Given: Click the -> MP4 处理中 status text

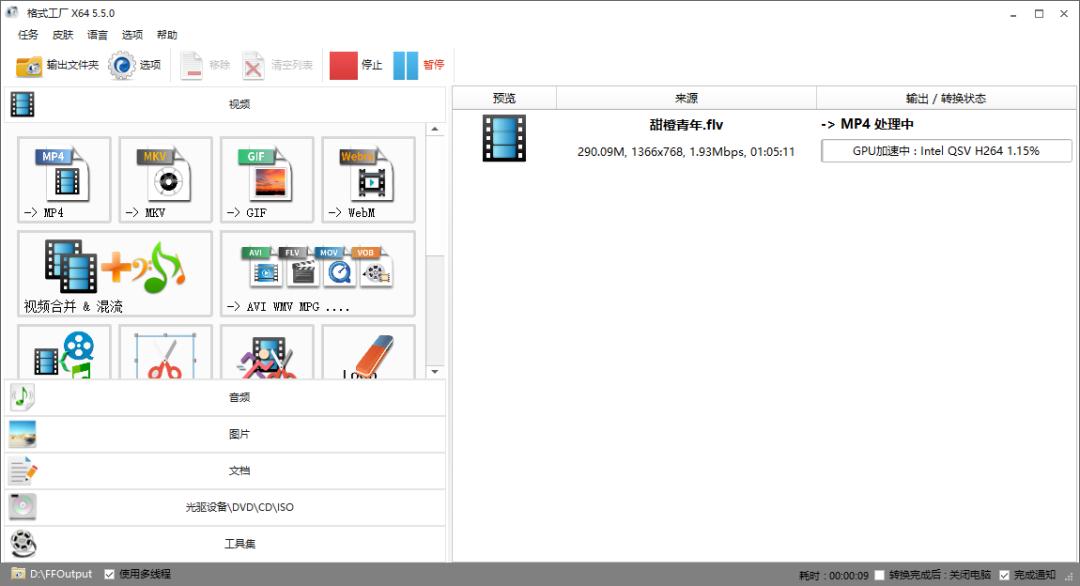Looking at the screenshot, I should pos(867,125).
